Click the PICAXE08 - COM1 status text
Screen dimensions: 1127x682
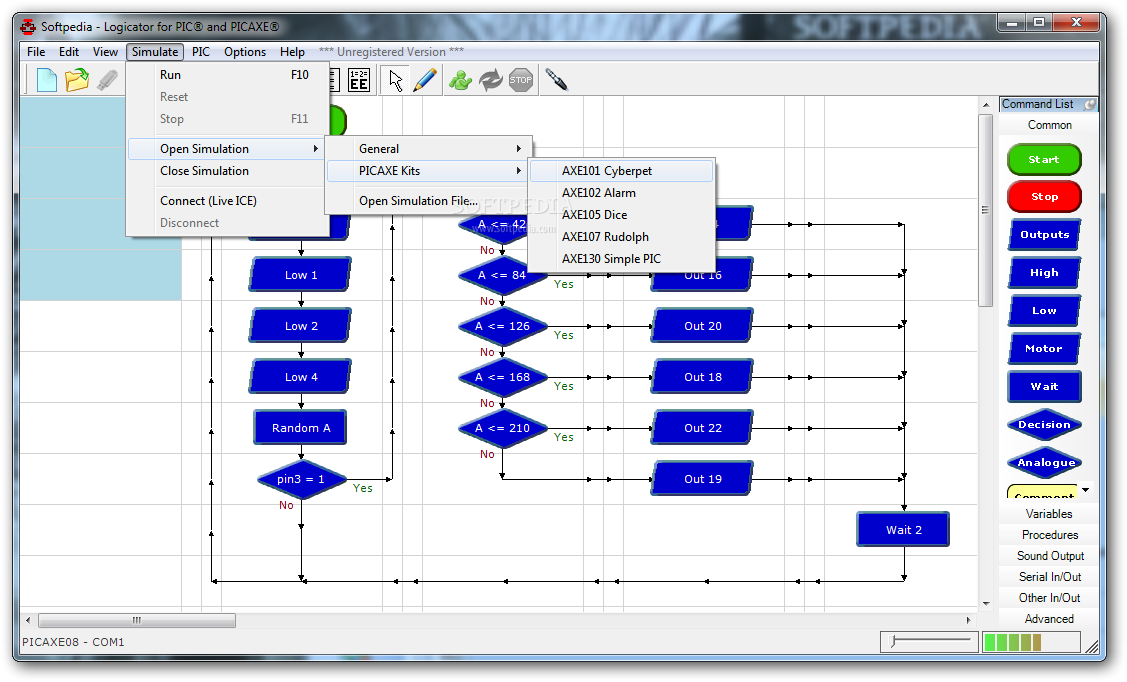click(x=73, y=642)
